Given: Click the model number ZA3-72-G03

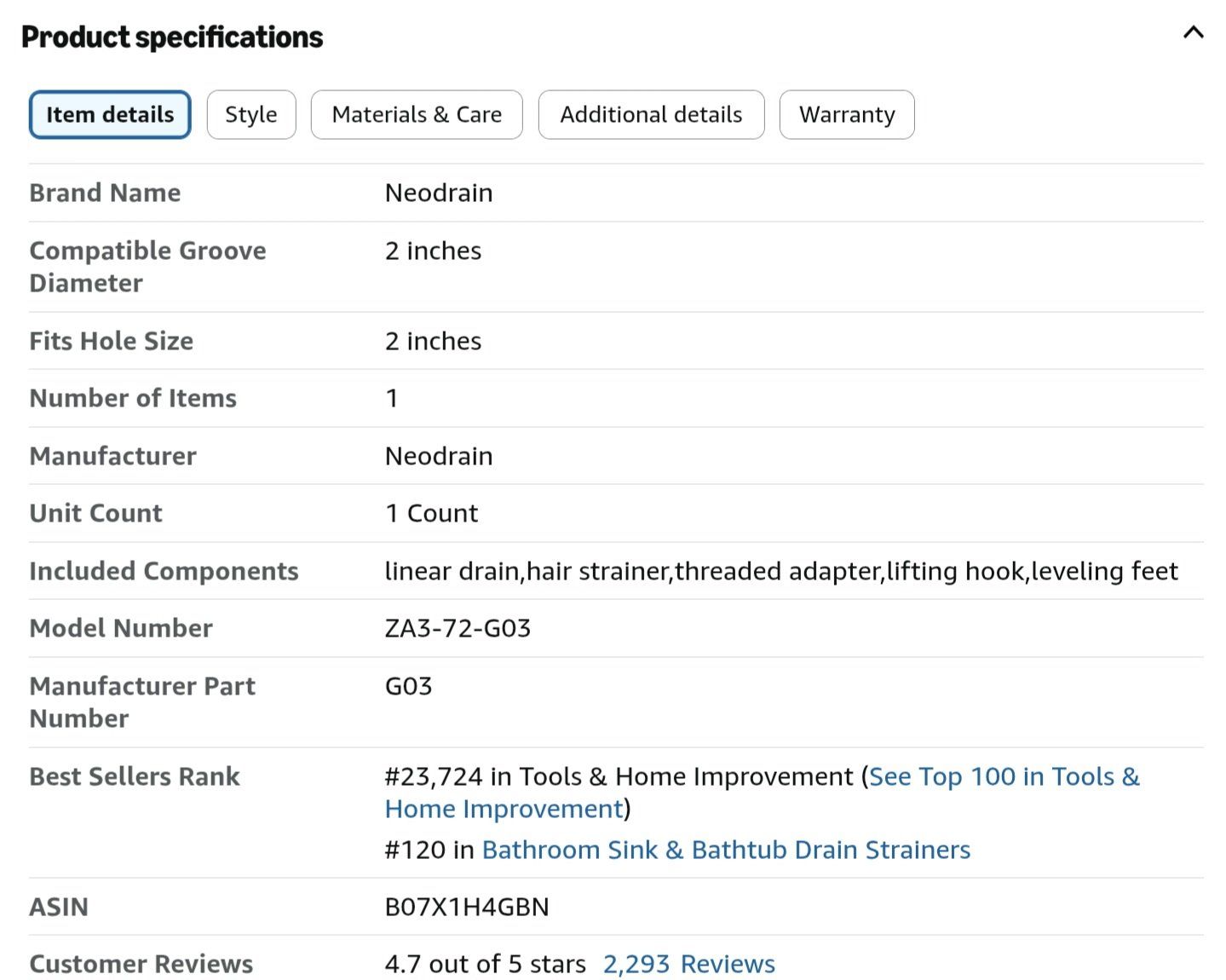Looking at the screenshot, I should [x=458, y=628].
